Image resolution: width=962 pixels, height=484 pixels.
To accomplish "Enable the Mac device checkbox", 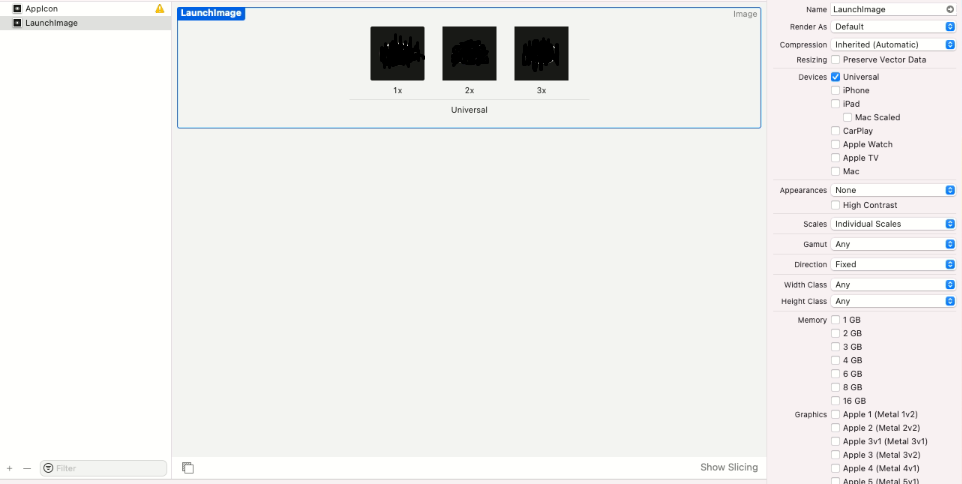I will [836, 171].
